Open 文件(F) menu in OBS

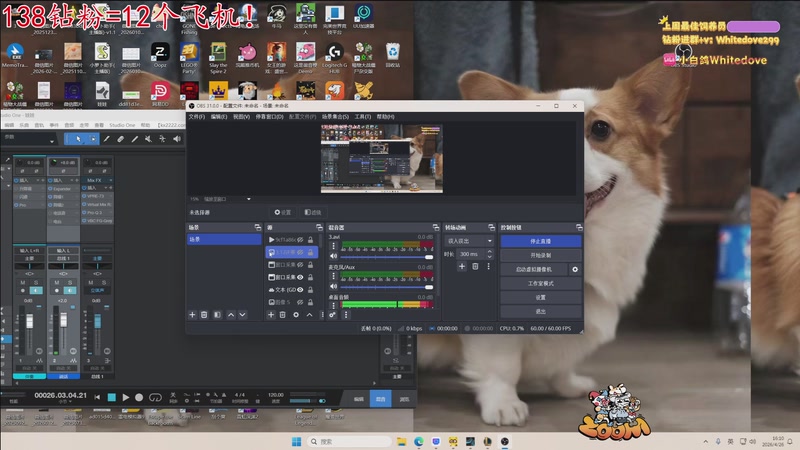click(x=196, y=117)
